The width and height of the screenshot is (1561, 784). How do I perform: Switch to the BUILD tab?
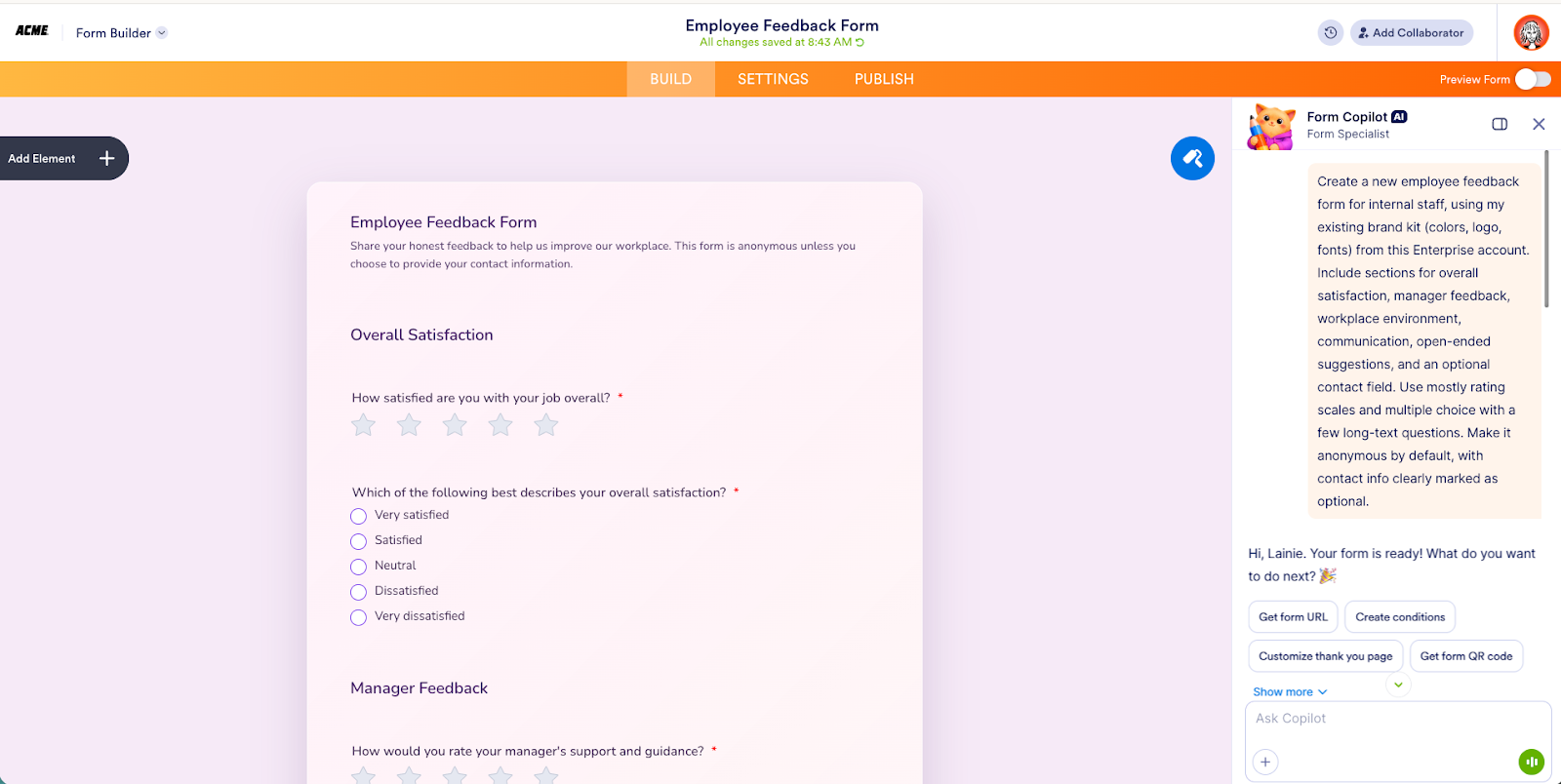670,79
